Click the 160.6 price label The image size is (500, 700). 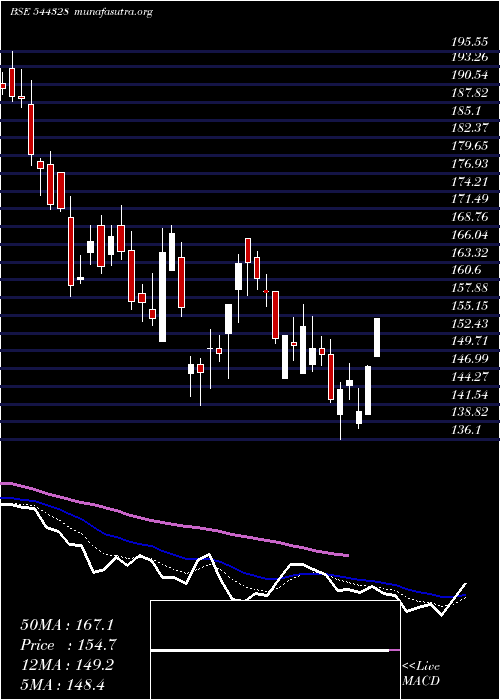point(467,270)
